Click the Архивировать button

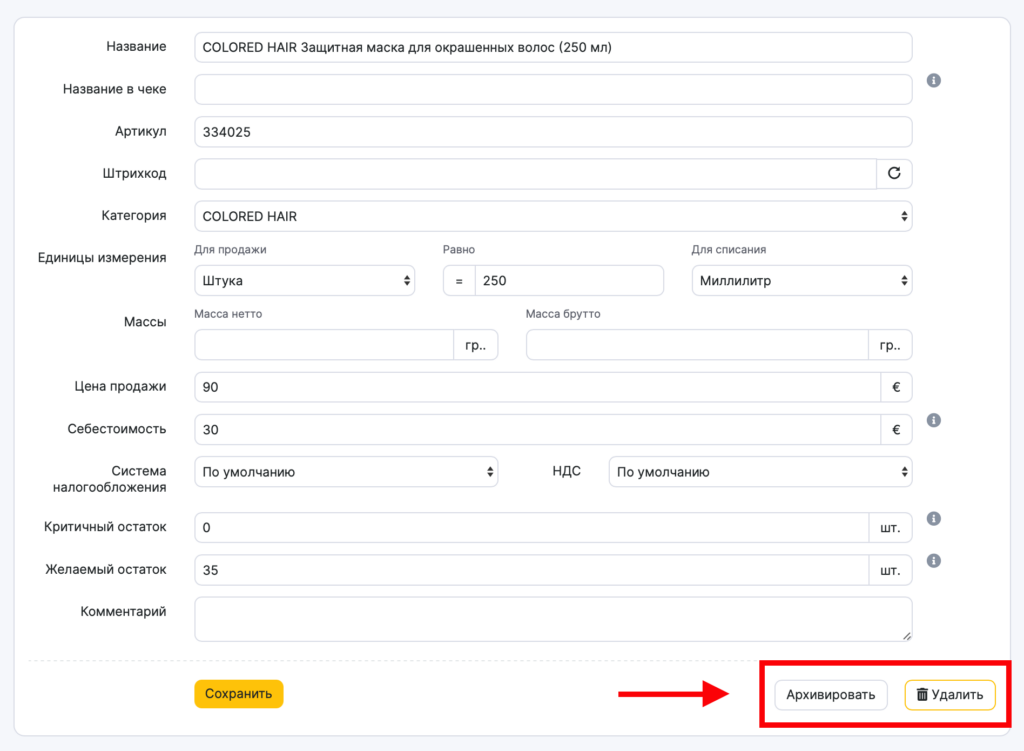(830, 695)
